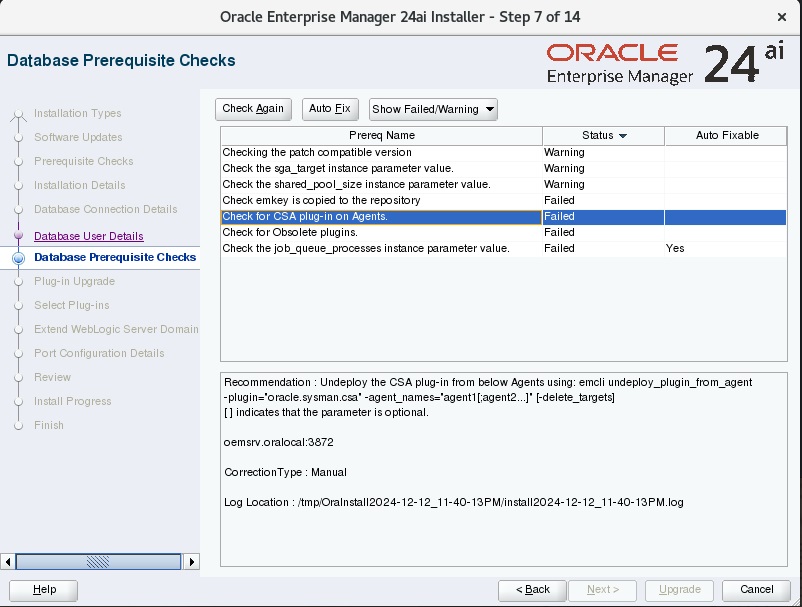802x607 pixels.
Task: Click the Database User Details step bullet
Action: coord(18,235)
